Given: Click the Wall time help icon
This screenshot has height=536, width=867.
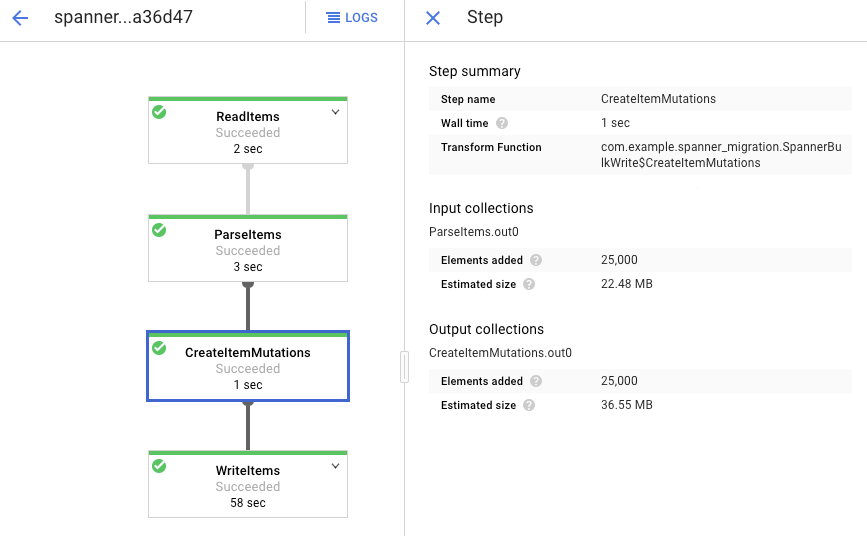Looking at the screenshot, I should pyautogui.click(x=502, y=124).
